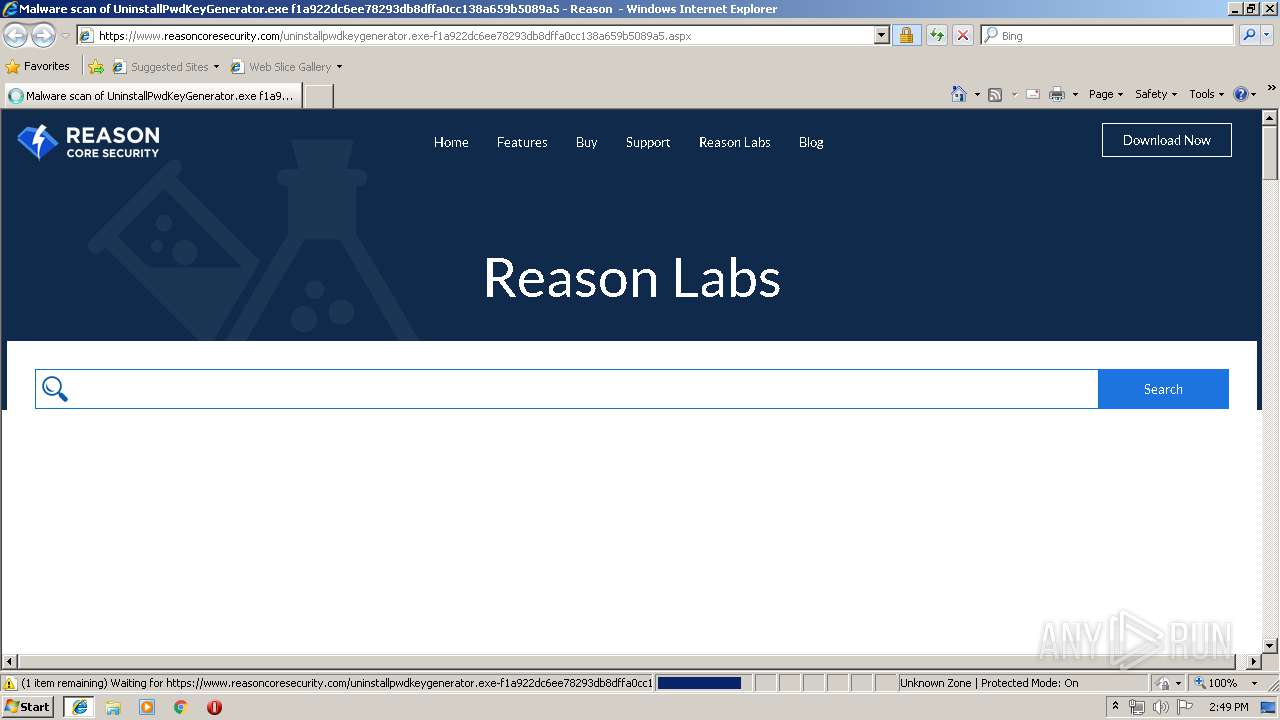The image size is (1280, 720).
Task: Click the Action Center flag tray icon
Action: 1185,707
